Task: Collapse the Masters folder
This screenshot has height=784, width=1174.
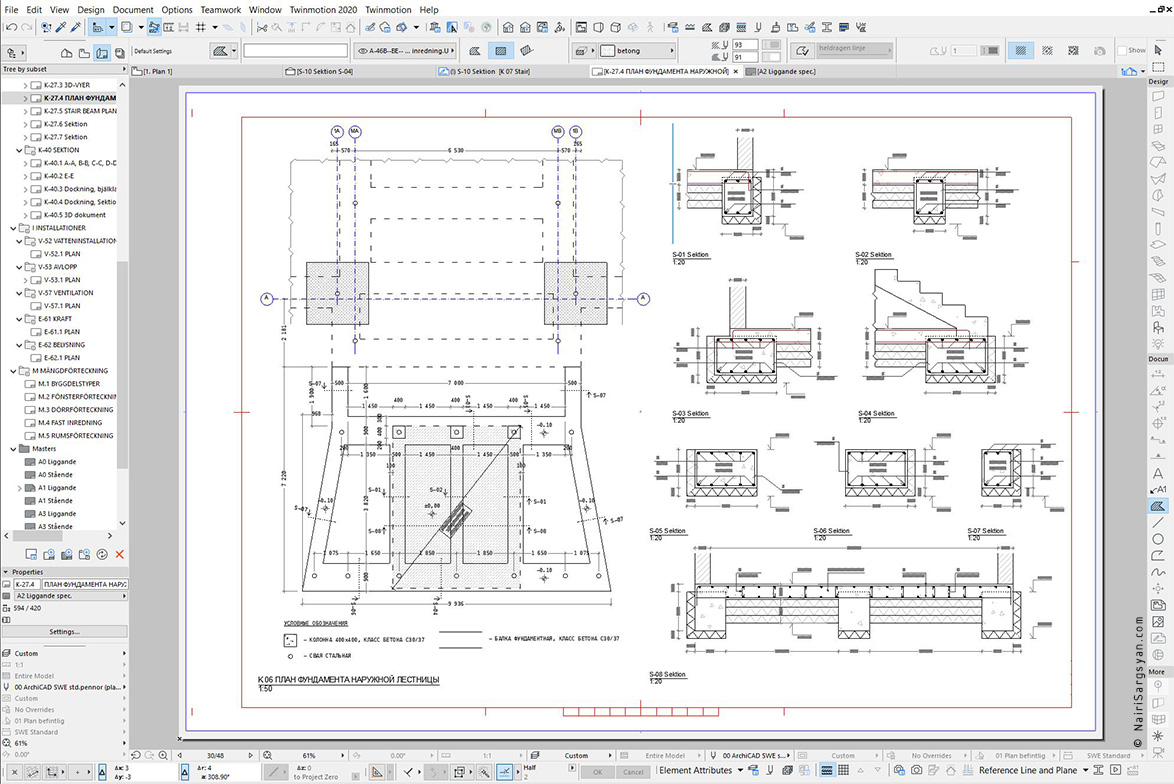Action: (x=13, y=449)
